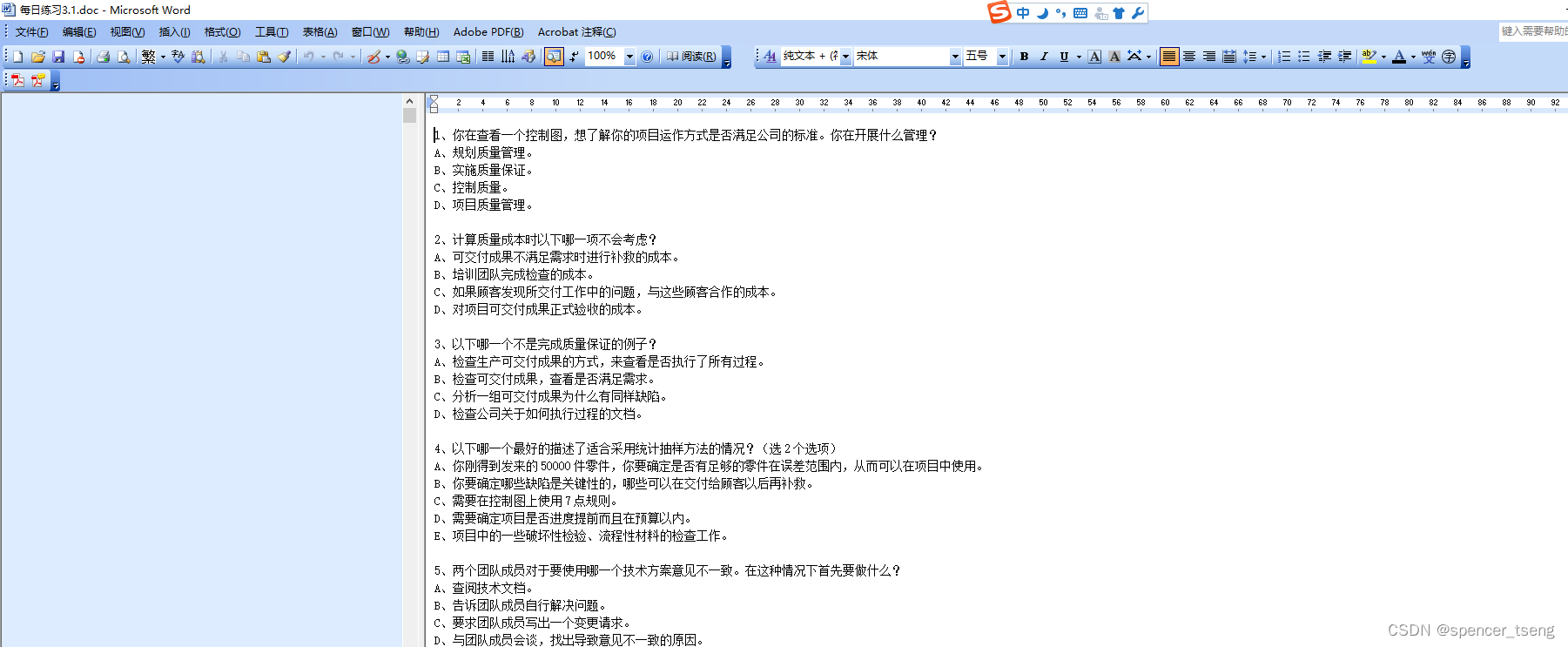Toggle left alignment button
1568x647 pixels.
point(1169,57)
